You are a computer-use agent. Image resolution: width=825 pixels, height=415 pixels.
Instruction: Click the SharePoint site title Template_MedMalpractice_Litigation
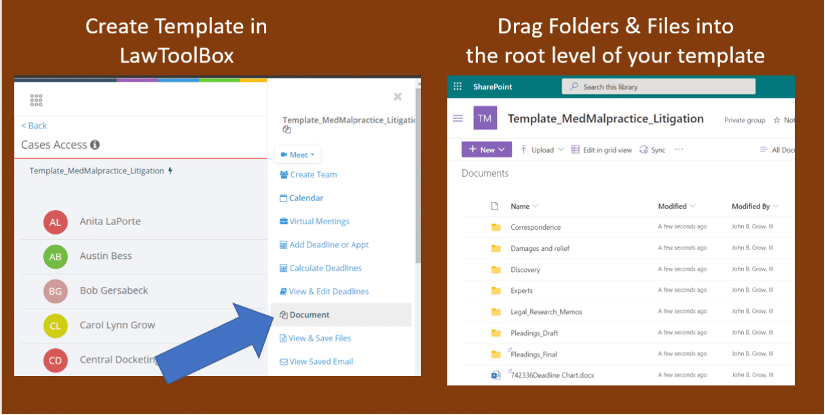click(x=606, y=119)
